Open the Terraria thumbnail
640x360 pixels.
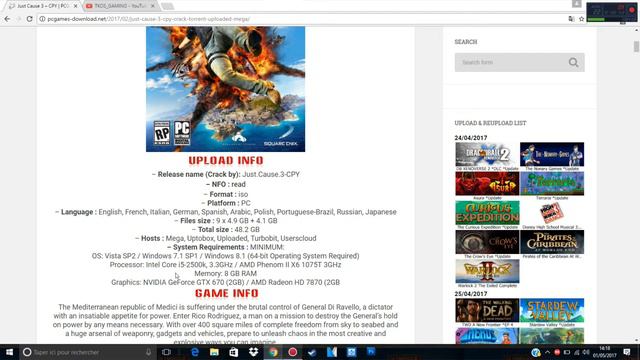click(x=552, y=184)
